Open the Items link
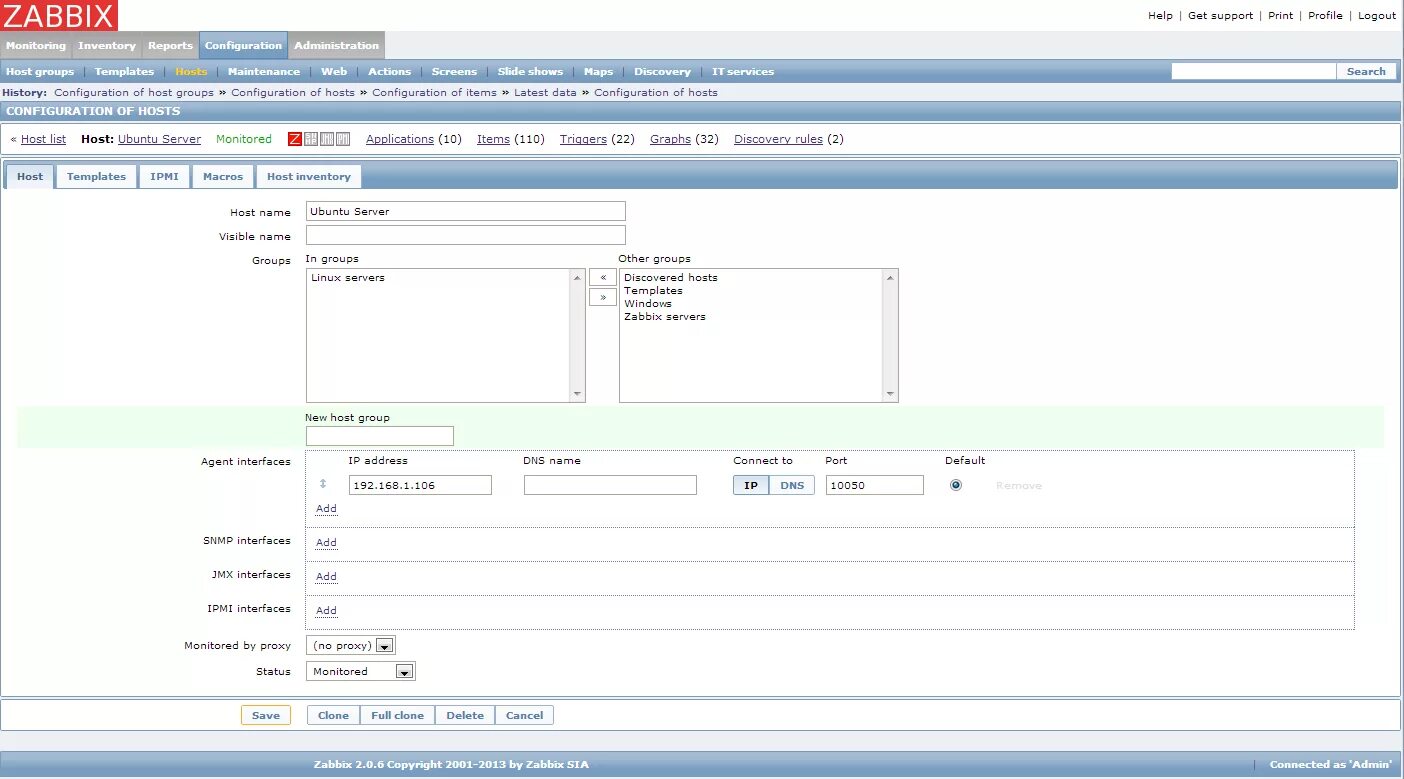This screenshot has height=779, width=1404. (x=493, y=139)
